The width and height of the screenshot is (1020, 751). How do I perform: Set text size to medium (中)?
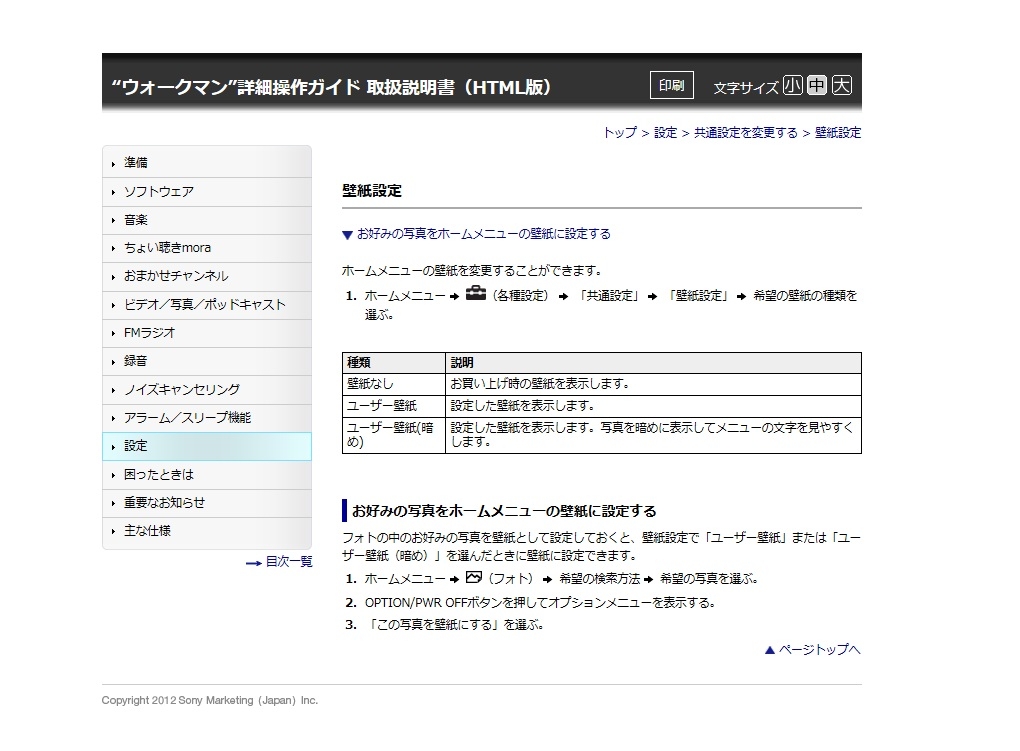pyautogui.click(x=817, y=86)
